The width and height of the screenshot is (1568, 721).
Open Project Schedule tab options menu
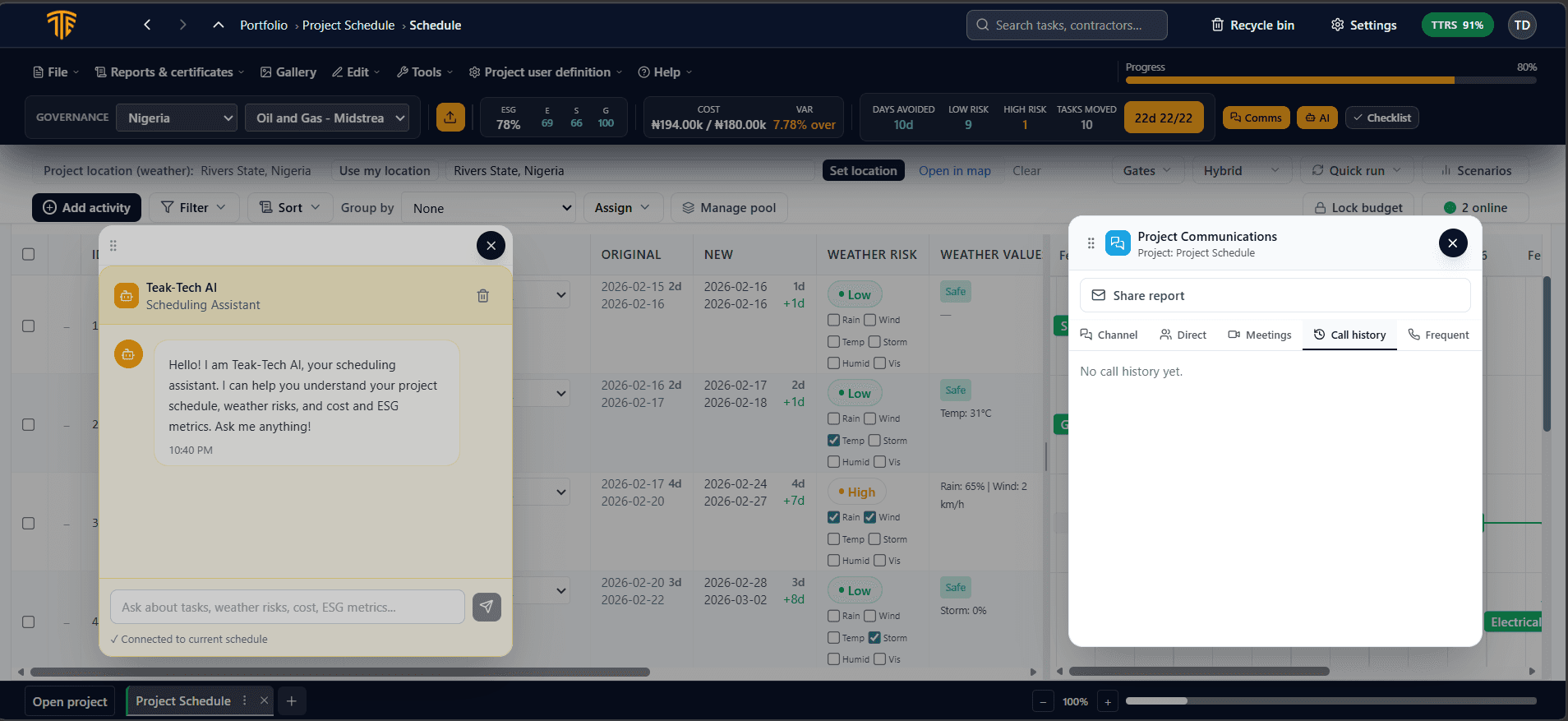coord(244,700)
